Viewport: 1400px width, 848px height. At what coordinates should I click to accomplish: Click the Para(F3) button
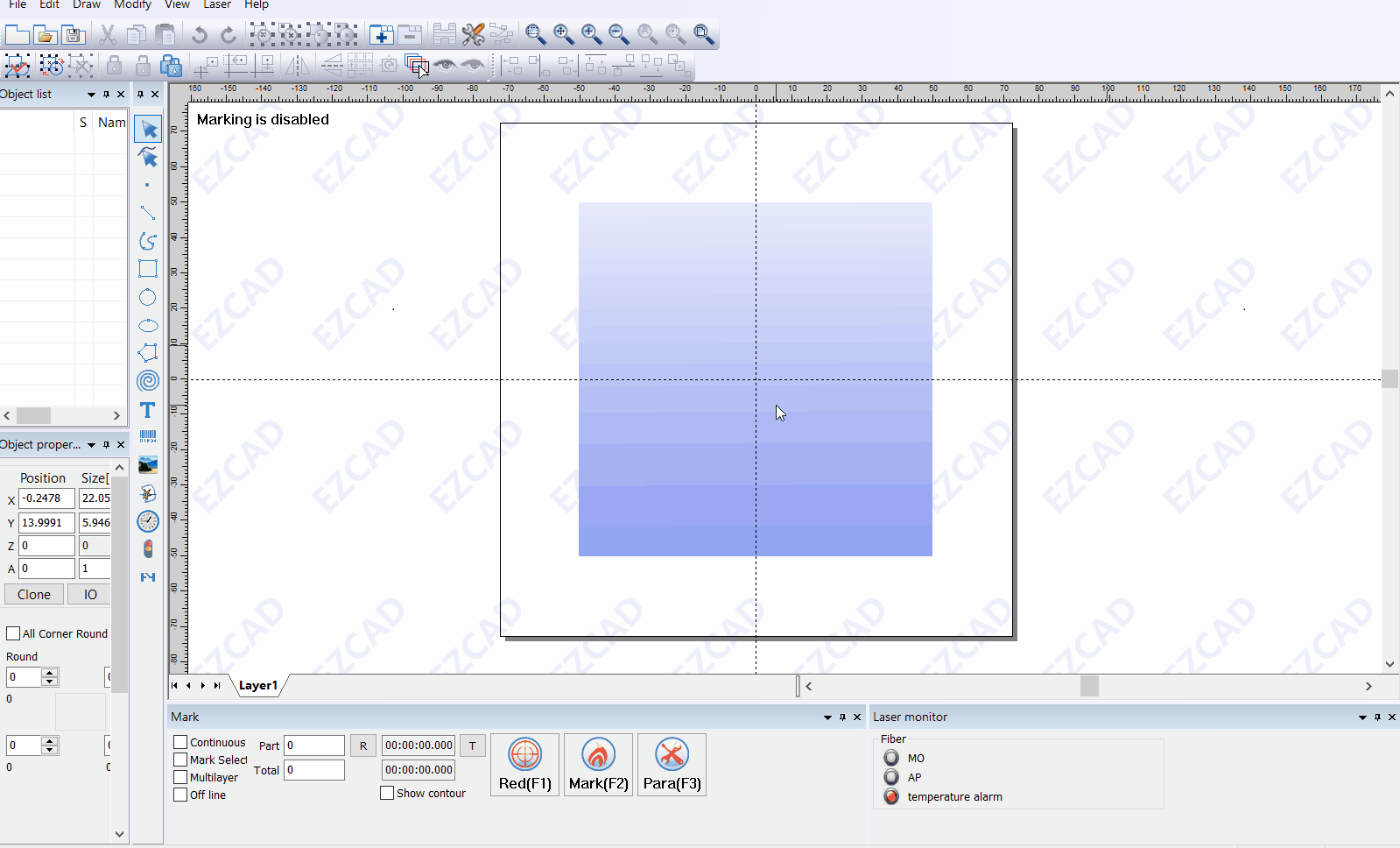click(x=672, y=765)
